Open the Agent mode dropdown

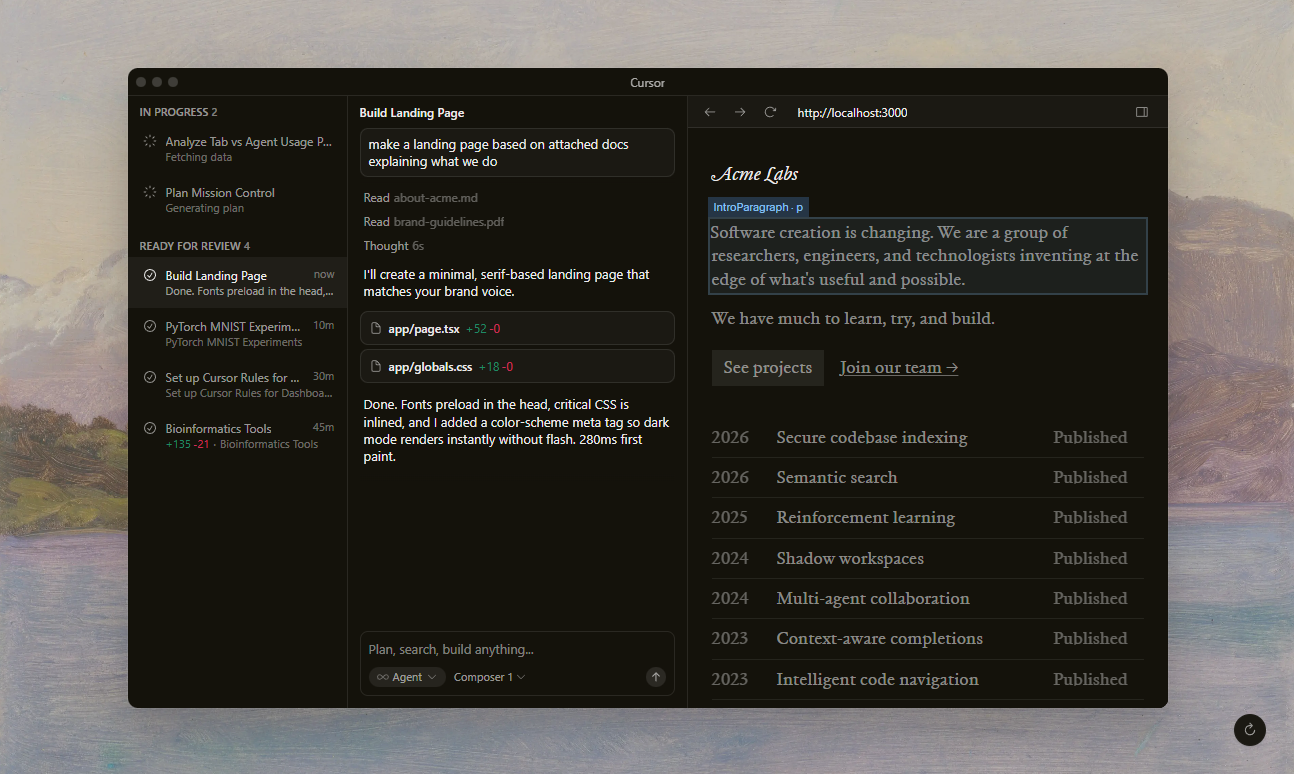point(407,677)
